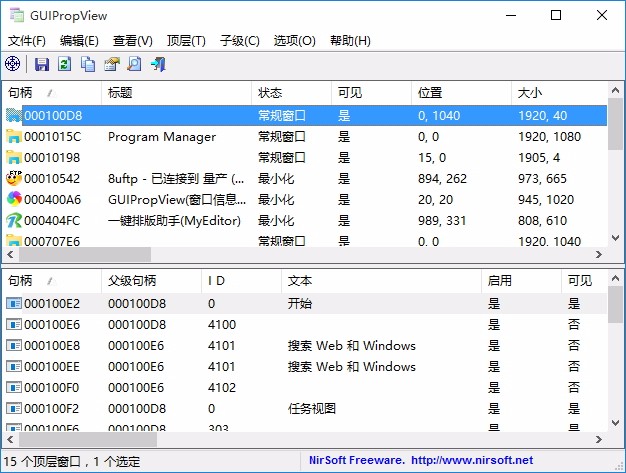Open the 查看(V) menu
The width and height of the screenshot is (626, 473).
click(133, 40)
